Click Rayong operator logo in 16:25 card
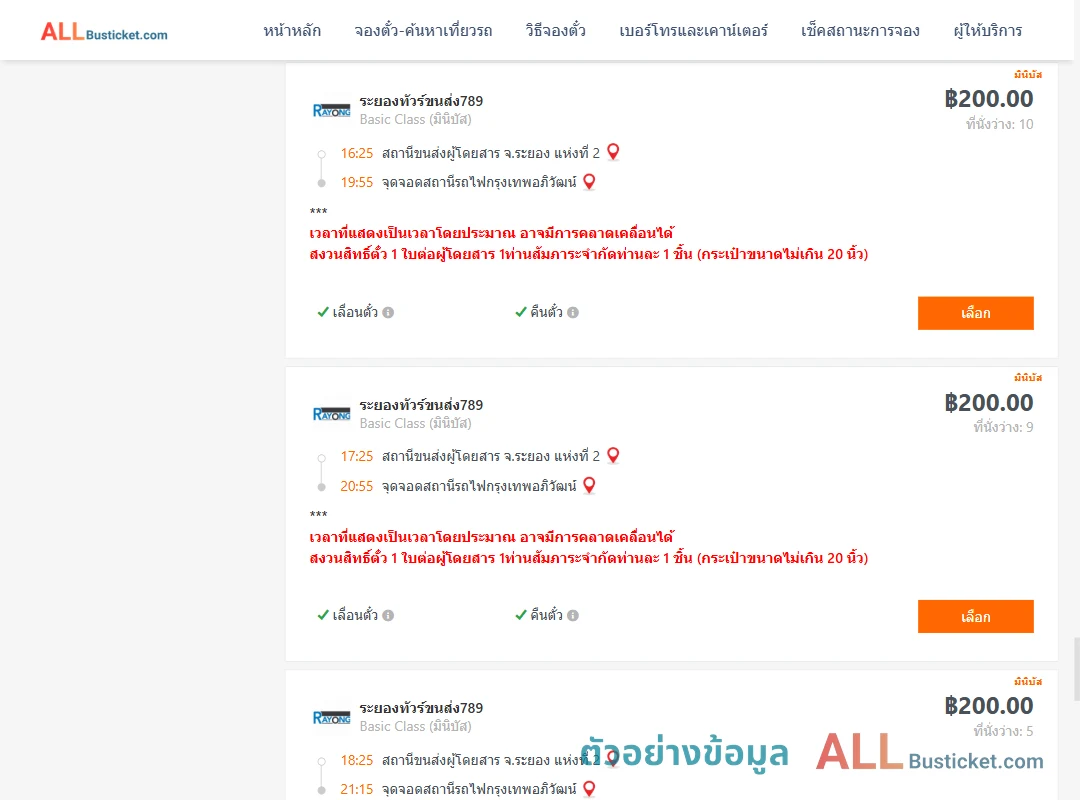 click(331, 110)
